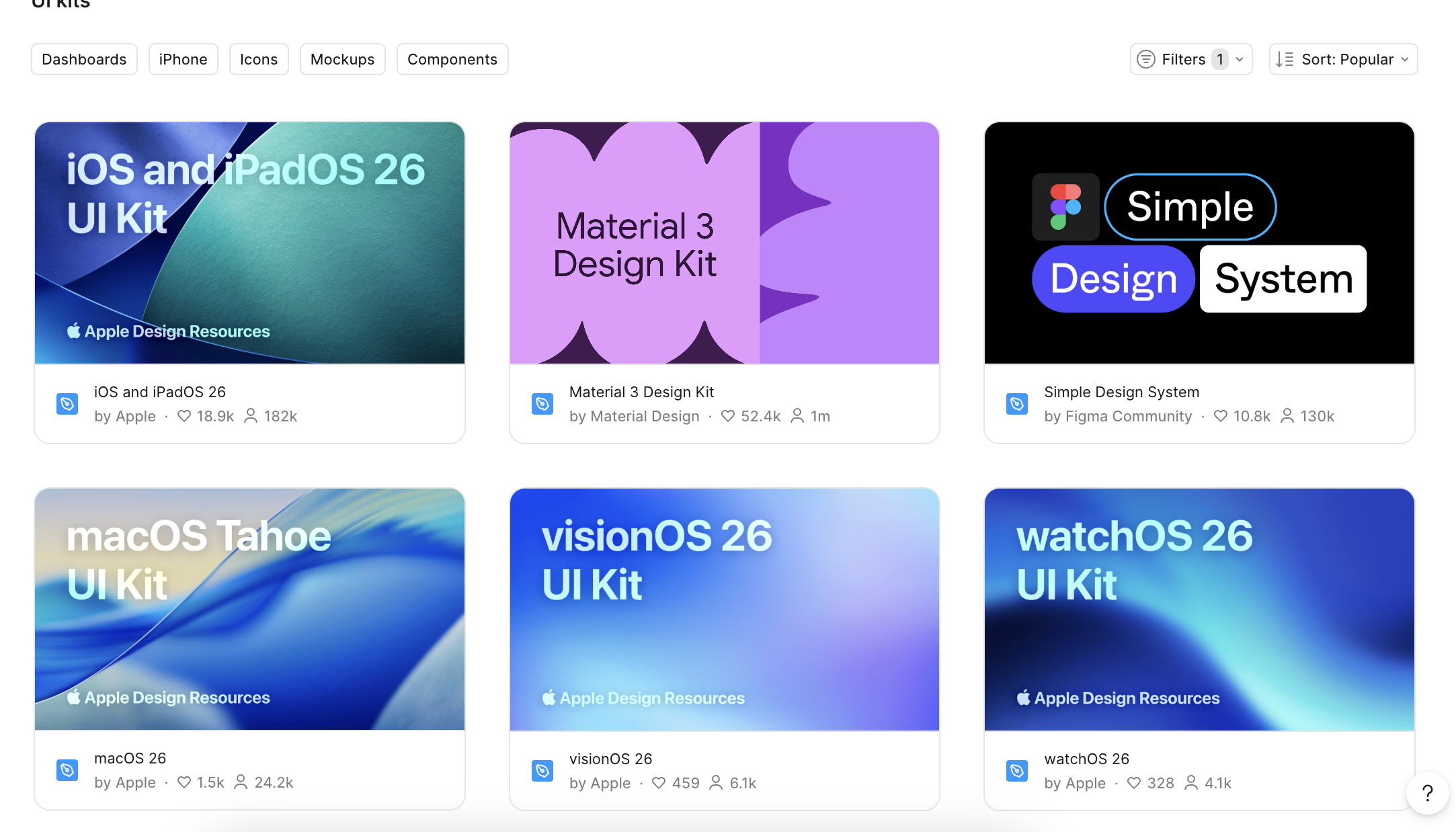1456x832 pixels.
Task: Open the watchOS 26 UI Kit thumbnail
Action: tap(1199, 609)
